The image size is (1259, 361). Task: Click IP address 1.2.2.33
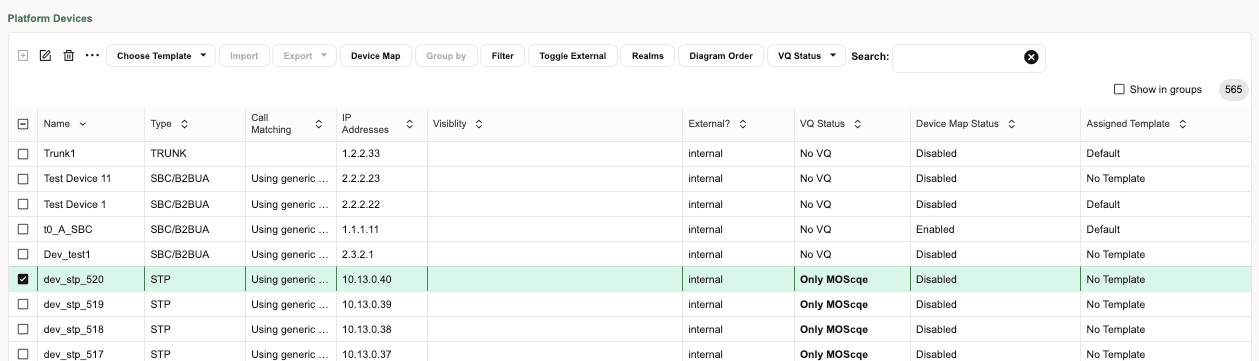[361, 154]
